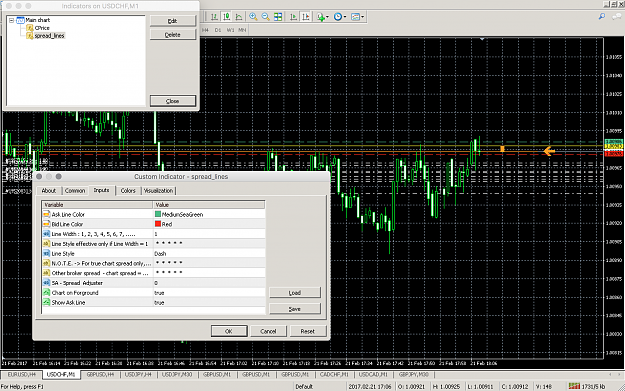Switch to line chart display
This screenshot has width=625, height=391.
[x=239, y=17]
